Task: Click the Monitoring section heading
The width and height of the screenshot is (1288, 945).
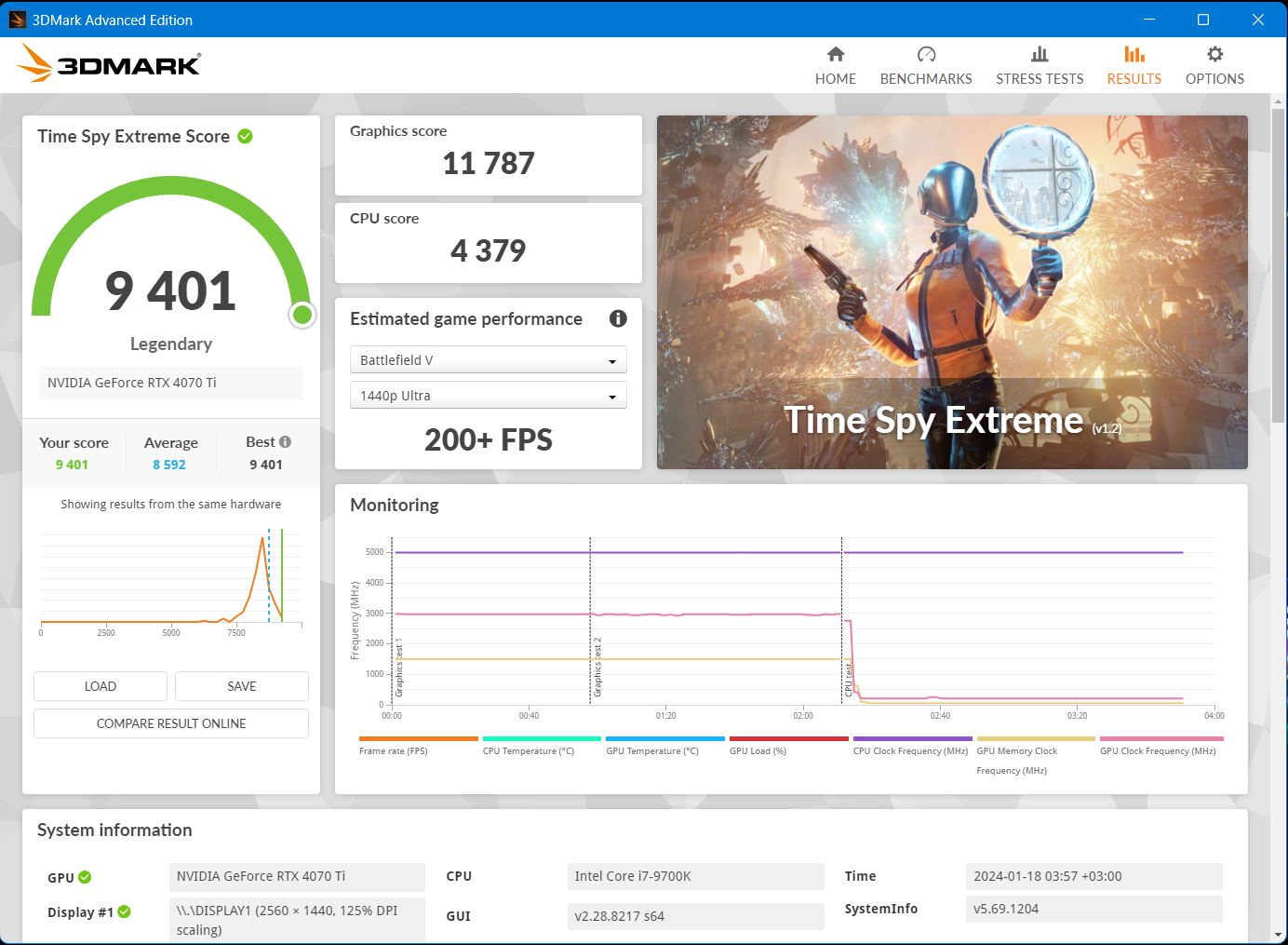Action: [x=395, y=505]
